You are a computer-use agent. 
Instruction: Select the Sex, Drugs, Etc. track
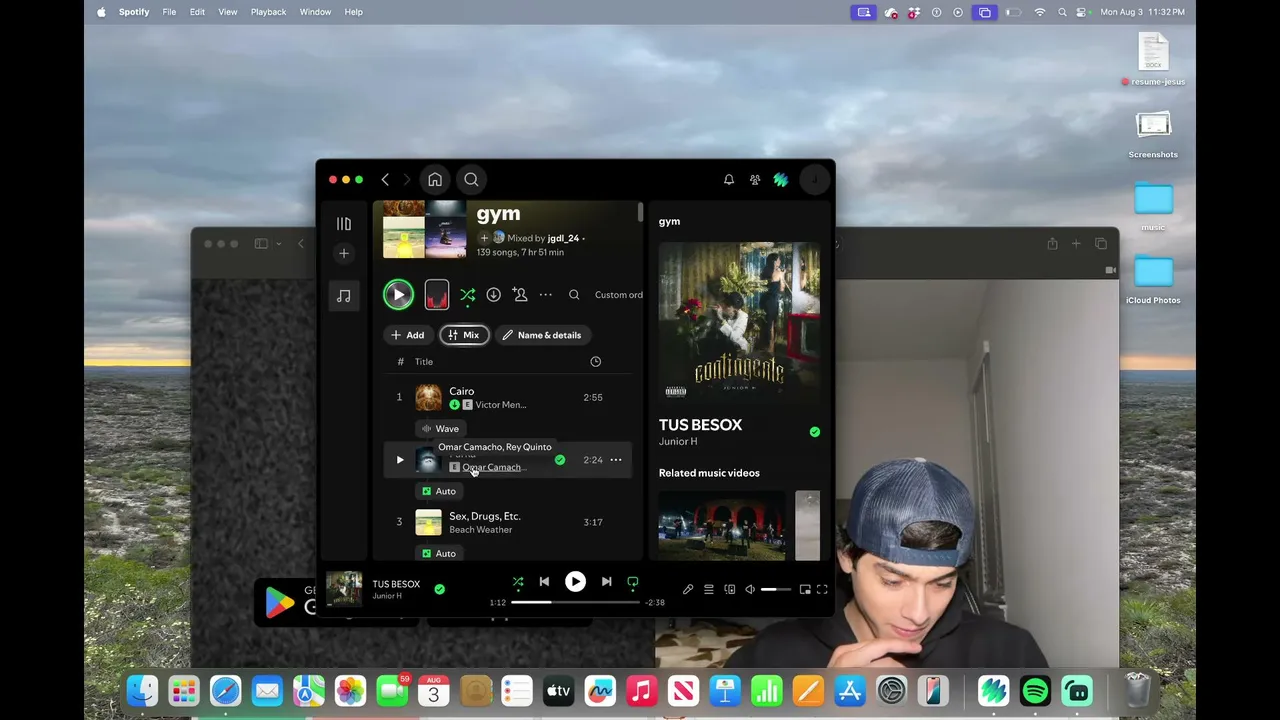(508, 522)
